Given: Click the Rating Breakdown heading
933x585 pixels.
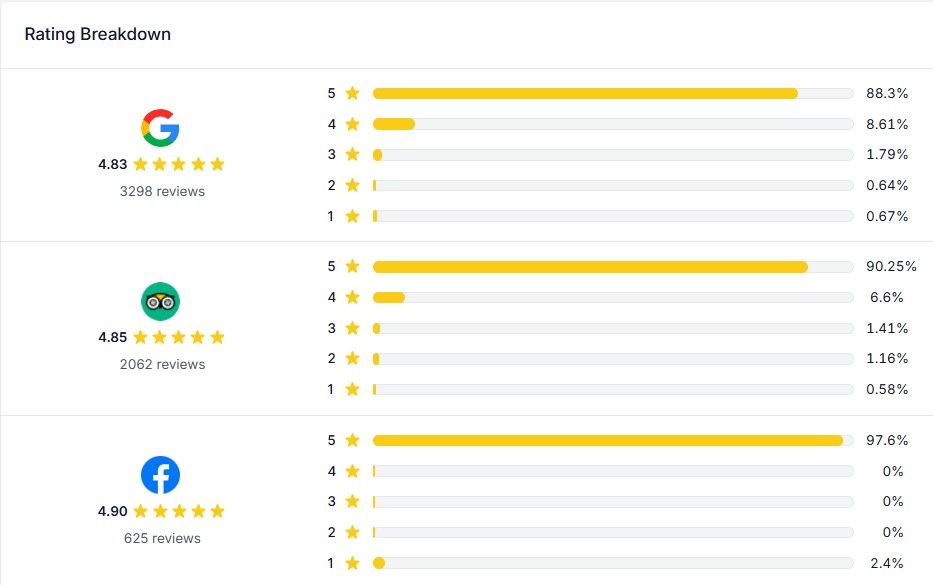Looking at the screenshot, I should pos(98,35).
